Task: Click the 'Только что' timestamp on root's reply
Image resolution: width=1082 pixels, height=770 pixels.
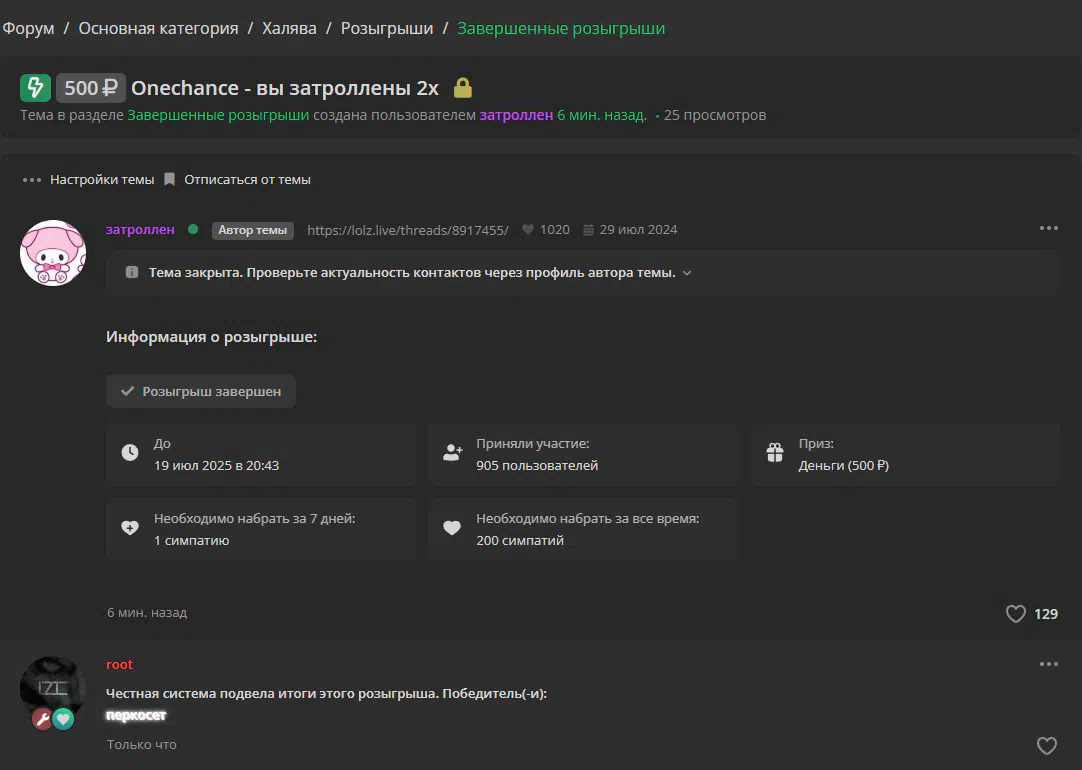Action: tap(141, 744)
